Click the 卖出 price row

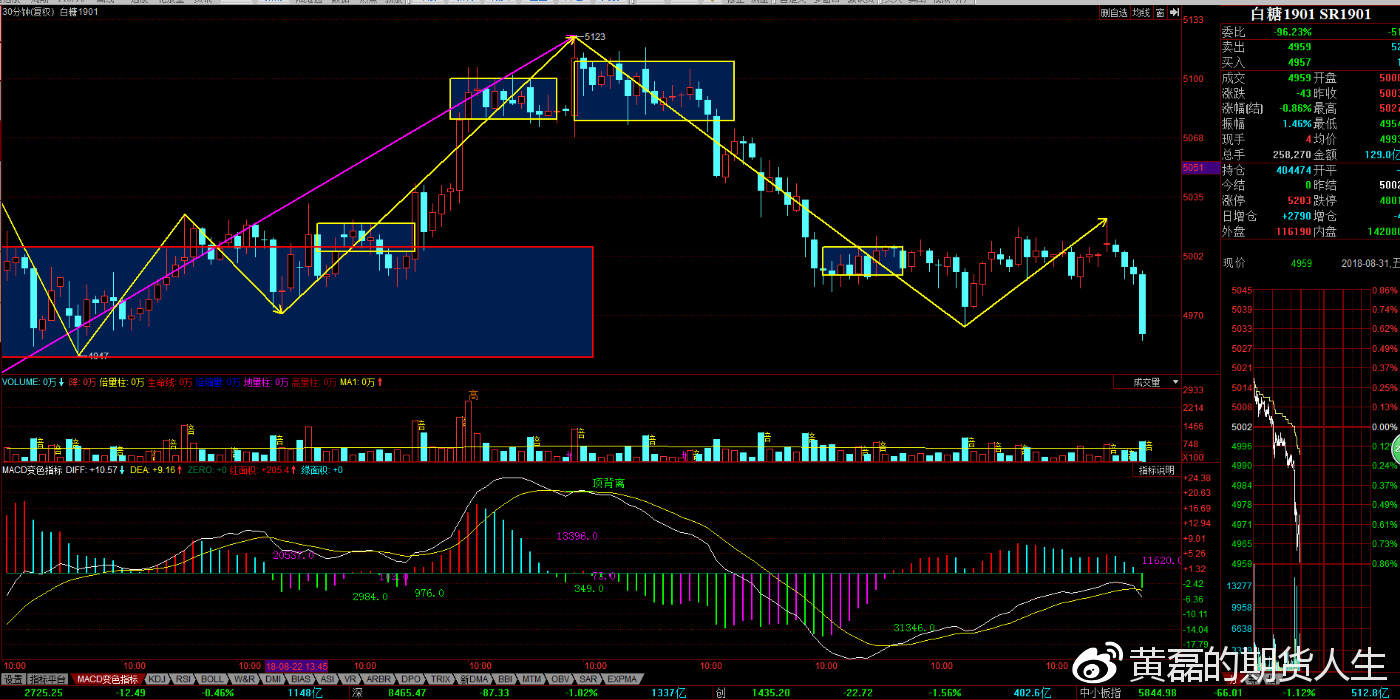point(1309,47)
